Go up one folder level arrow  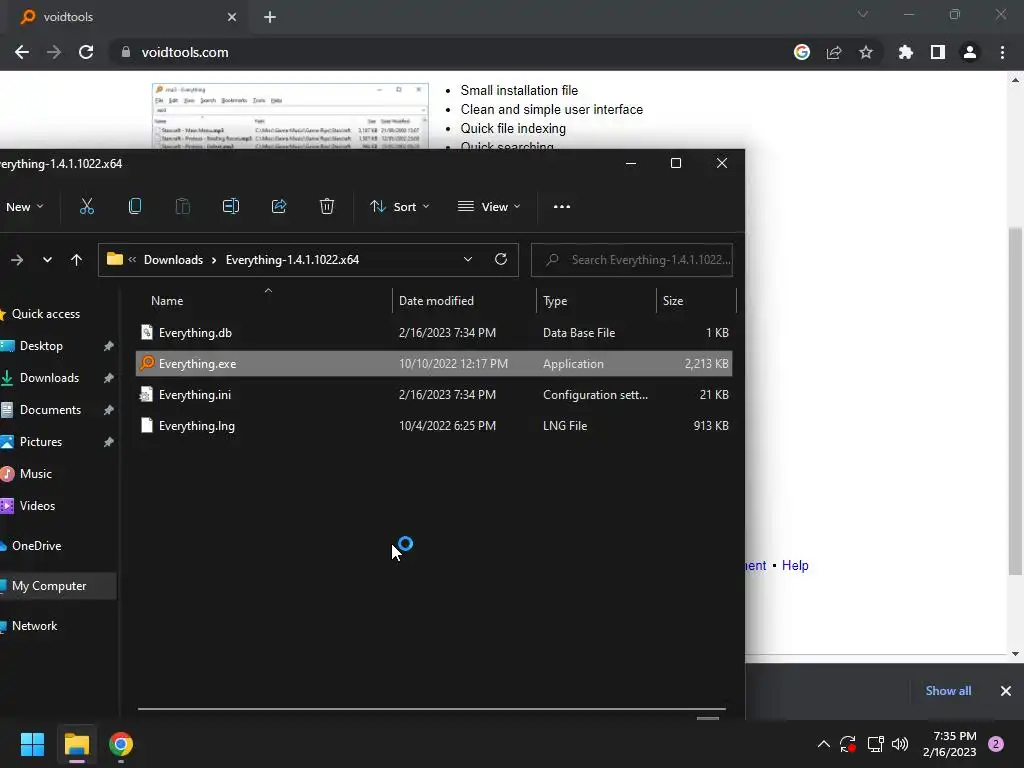tap(76, 260)
